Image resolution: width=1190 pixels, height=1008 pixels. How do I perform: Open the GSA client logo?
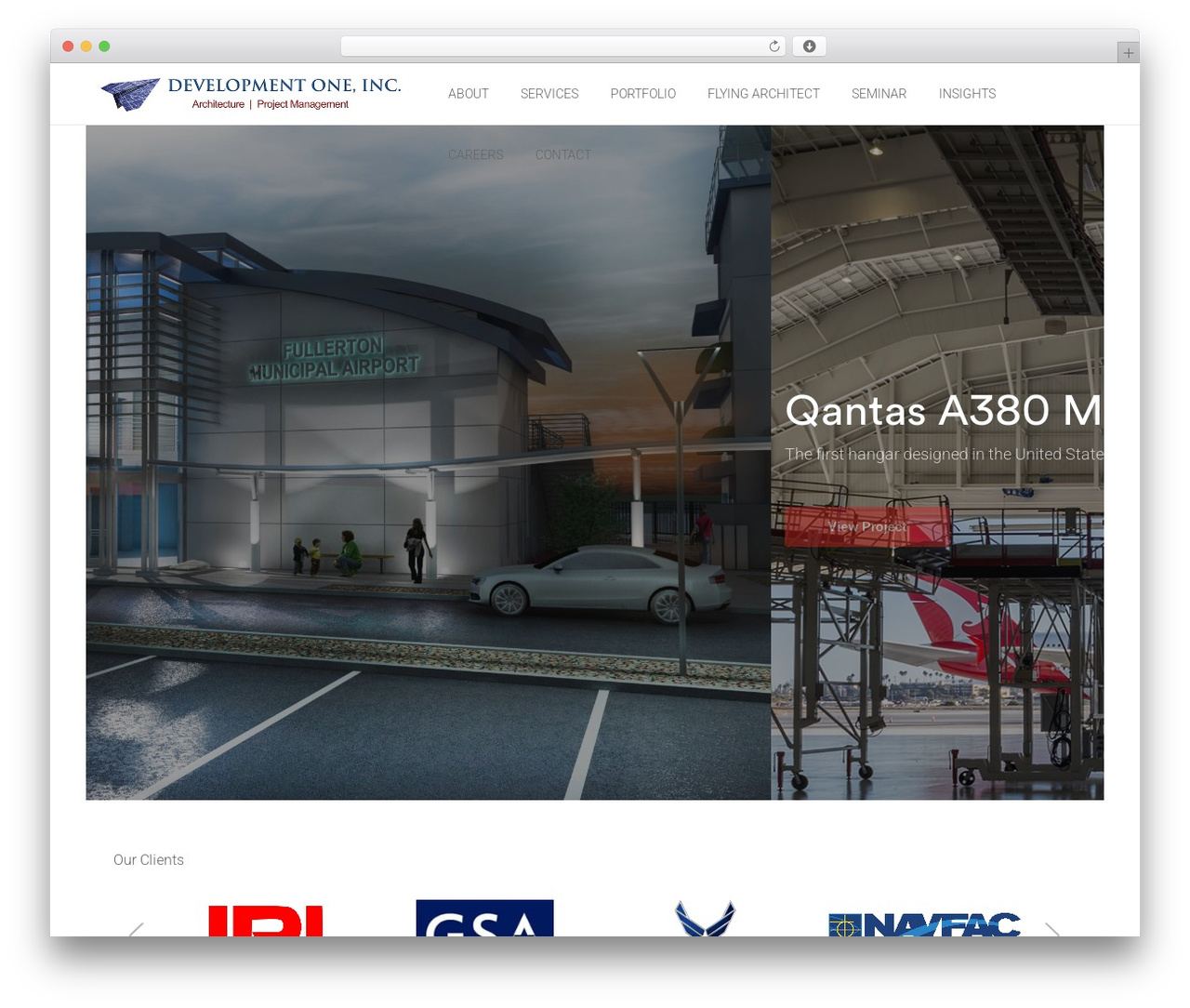point(484,918)
